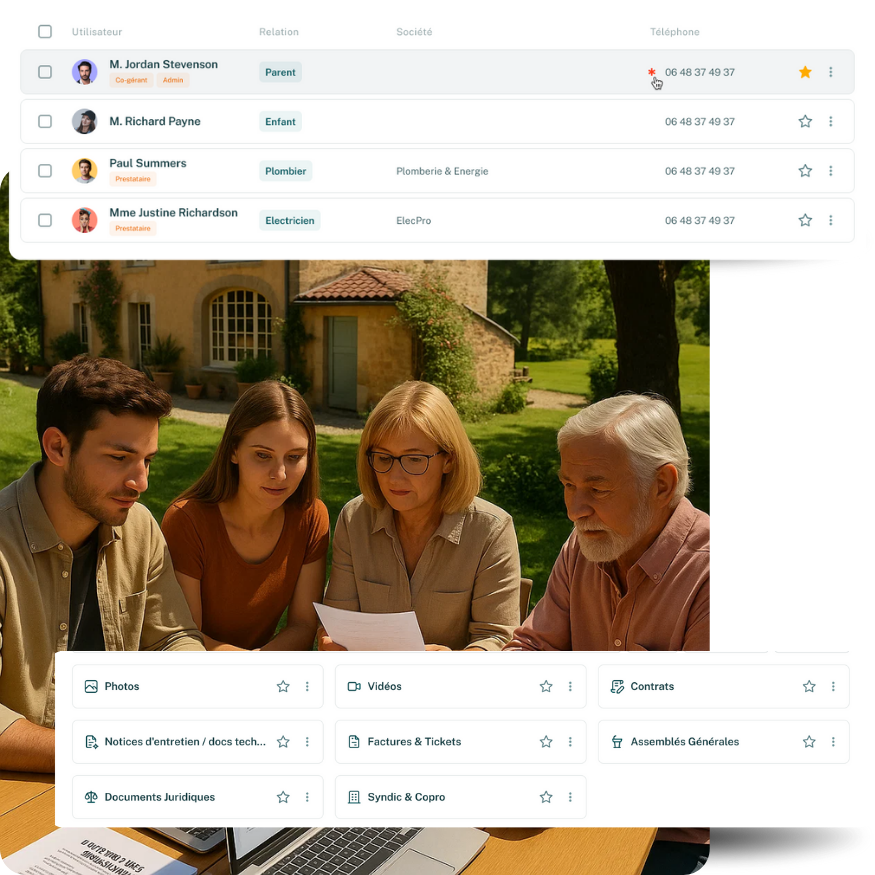The height and width of the screenshot is (875, 875).
Task: Star Paul Summers as favorite
Action: pos(805,171)
